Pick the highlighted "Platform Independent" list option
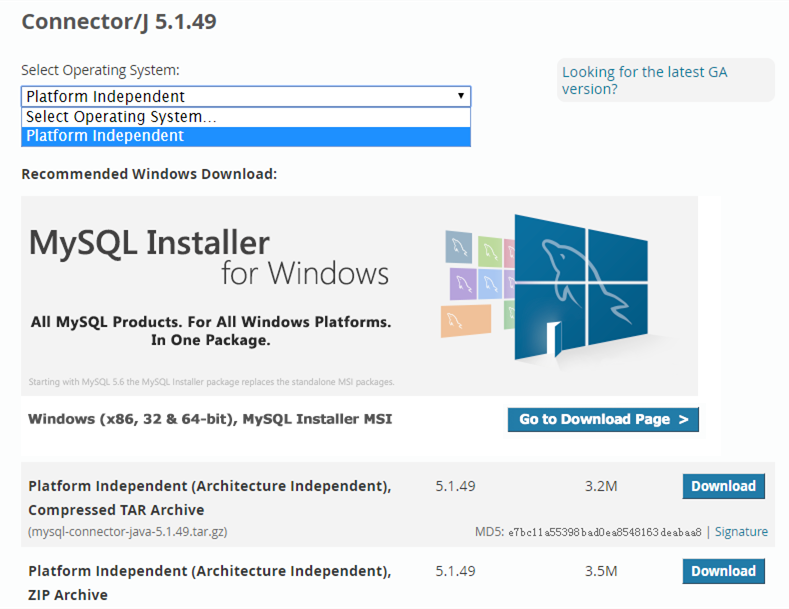 245,136
